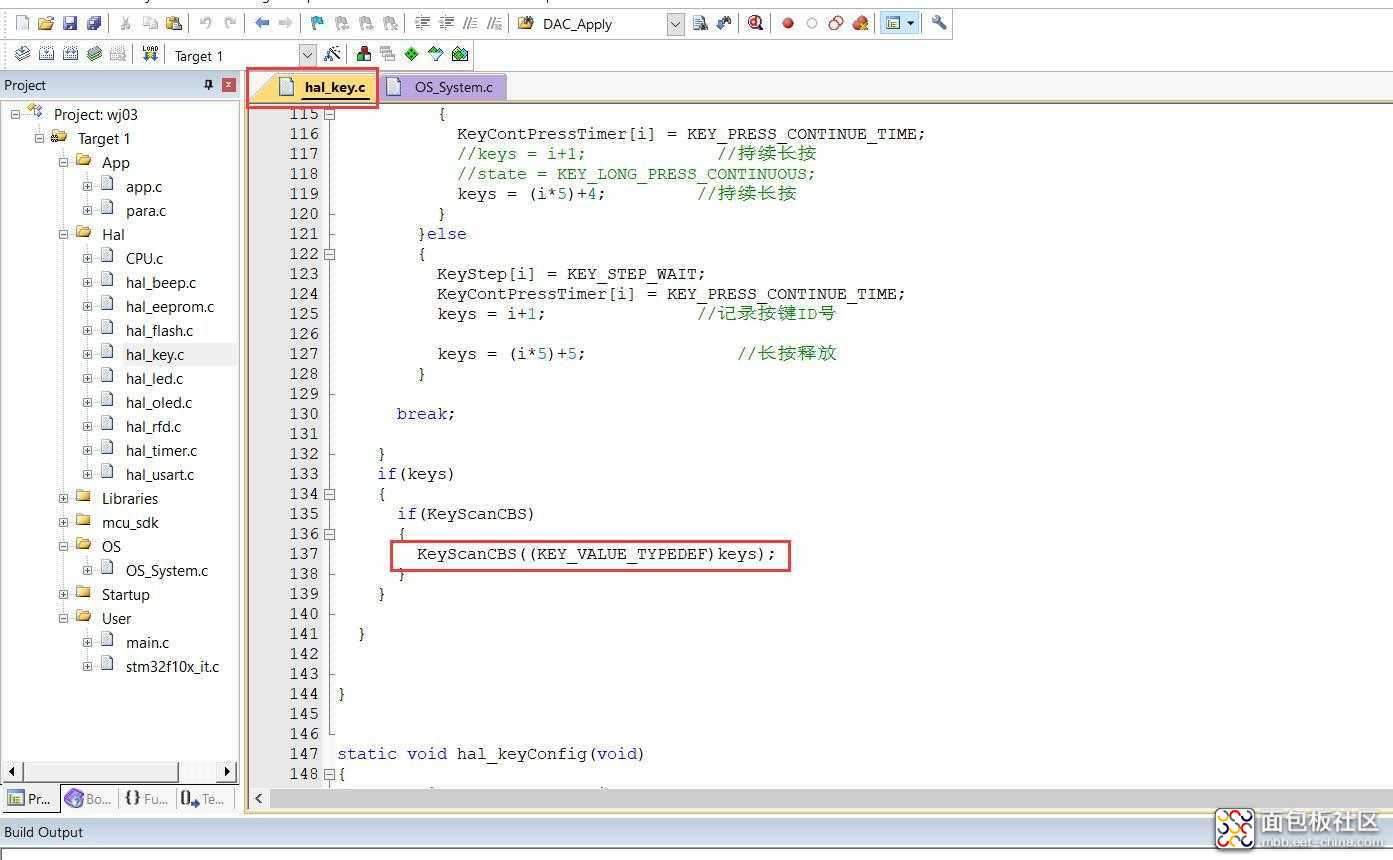Open the Project bottom panel tab
Viewport: 1393px width, 860px height.
pos(29,798)
